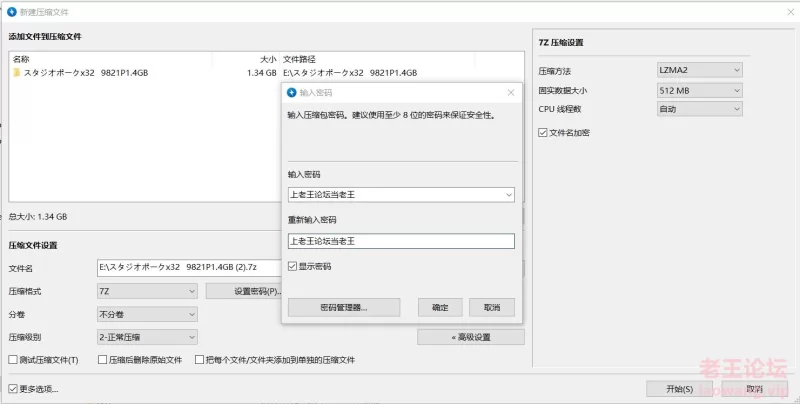Toggle the 显示密码 checkbox

click(292, 267)
